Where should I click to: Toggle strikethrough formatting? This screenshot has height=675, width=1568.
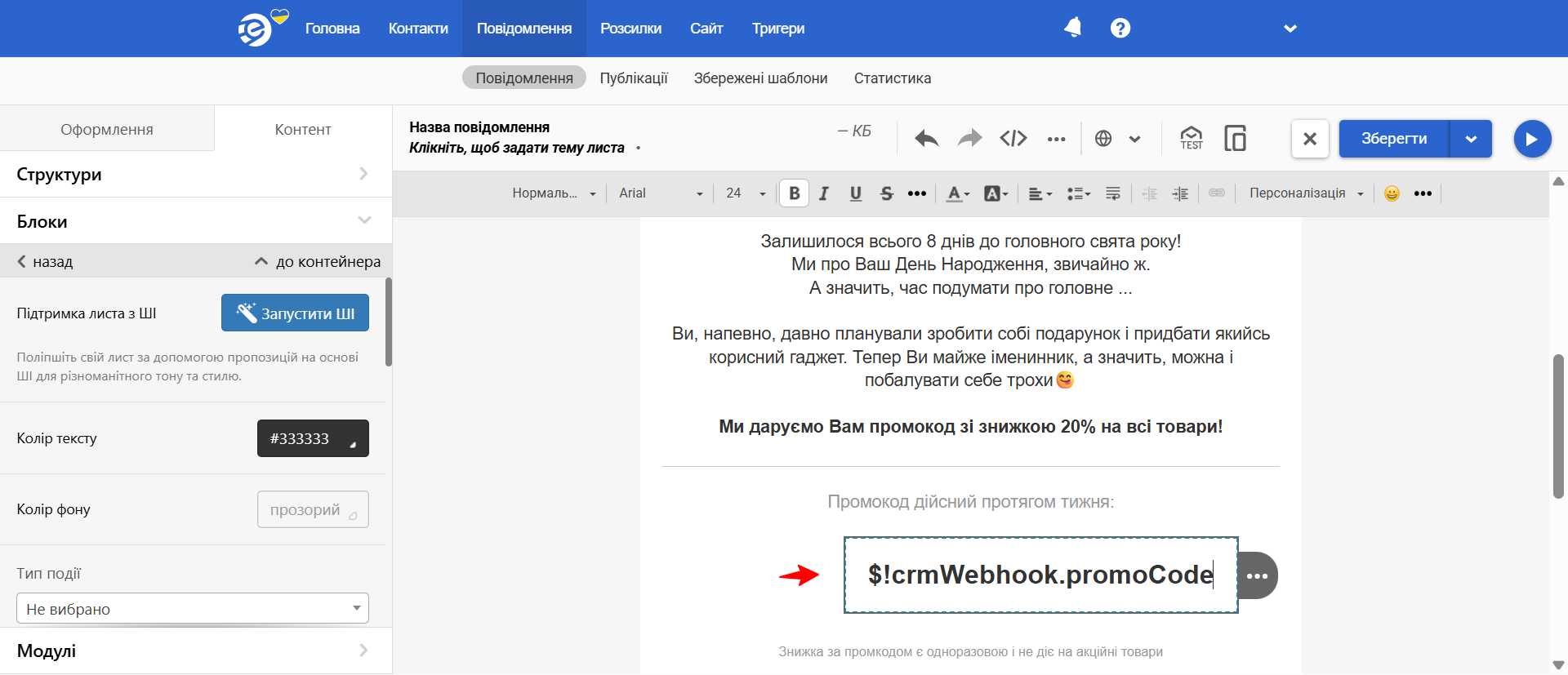click(887, 193)
